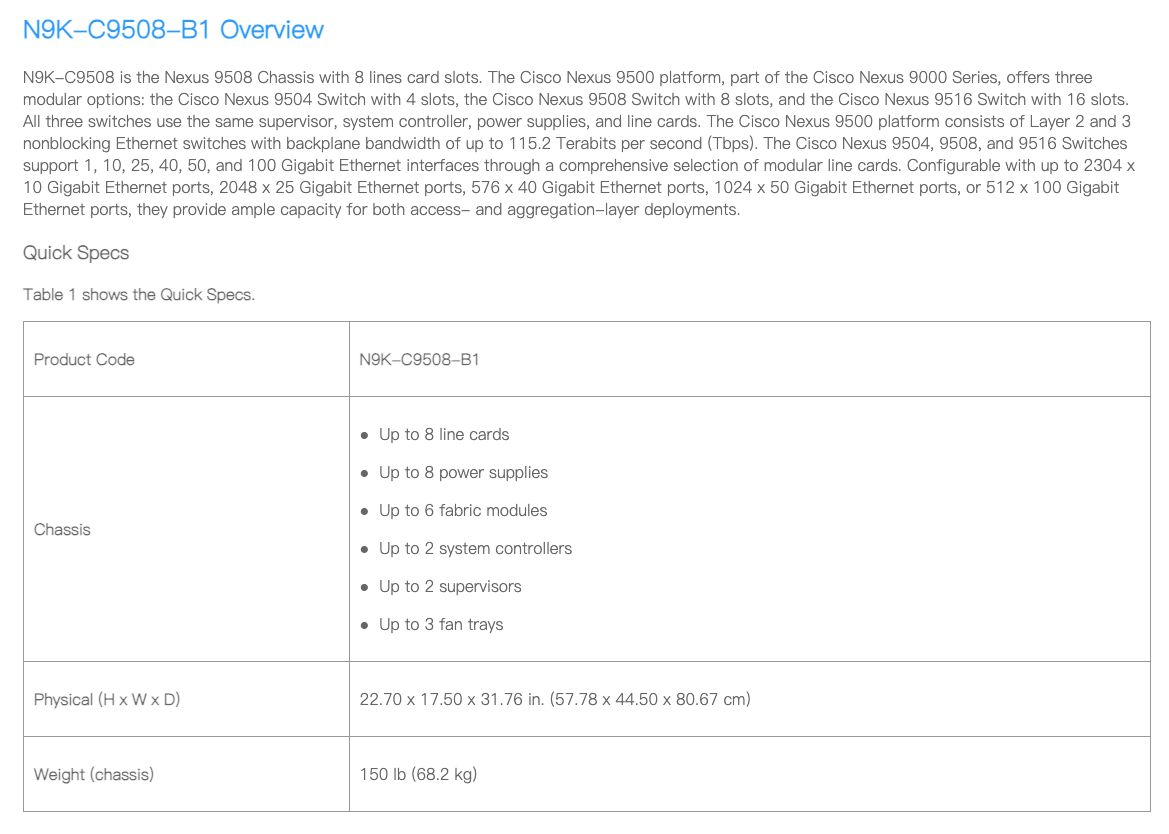Click the 'Up to 3 fan trays' bullet
This screenshot has width=1169, height=834.
(x=441, y=625)
